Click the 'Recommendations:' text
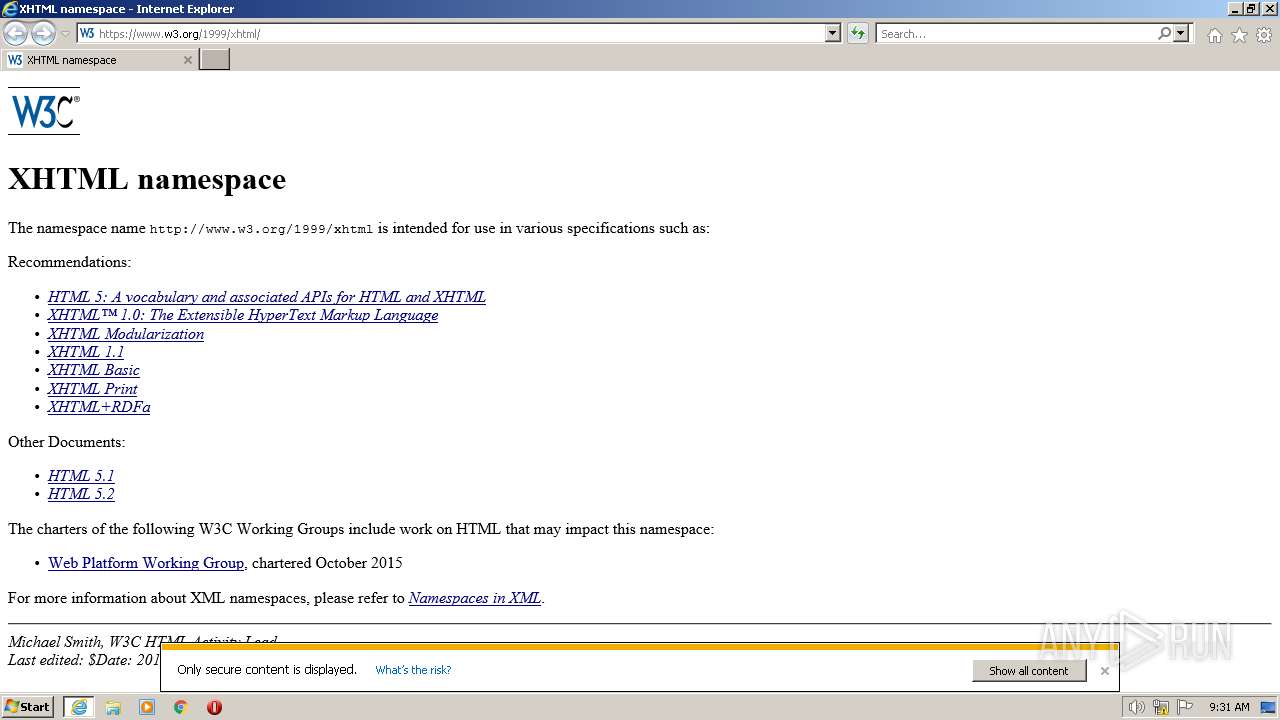Screen dimensions: 1280x720 69,262
